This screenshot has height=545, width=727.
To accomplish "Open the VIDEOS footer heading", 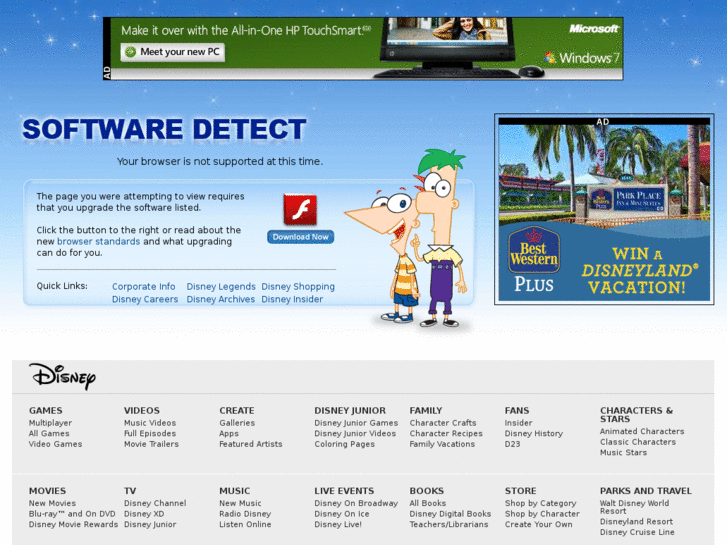I will point(141,410).
